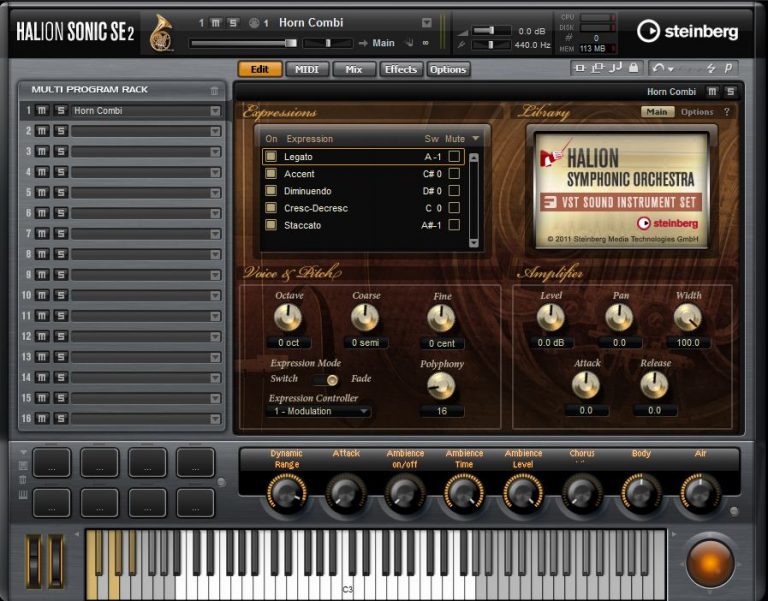Open the Options page tab next to Effects
Viewport: 768px width, 601px height.
click(x=448, y=70)
